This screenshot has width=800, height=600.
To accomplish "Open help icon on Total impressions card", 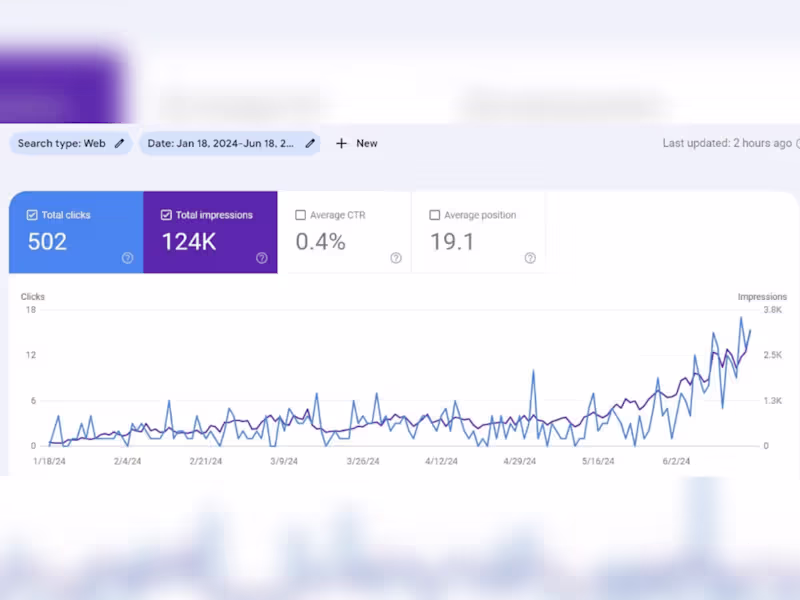I will coord(262,258).
